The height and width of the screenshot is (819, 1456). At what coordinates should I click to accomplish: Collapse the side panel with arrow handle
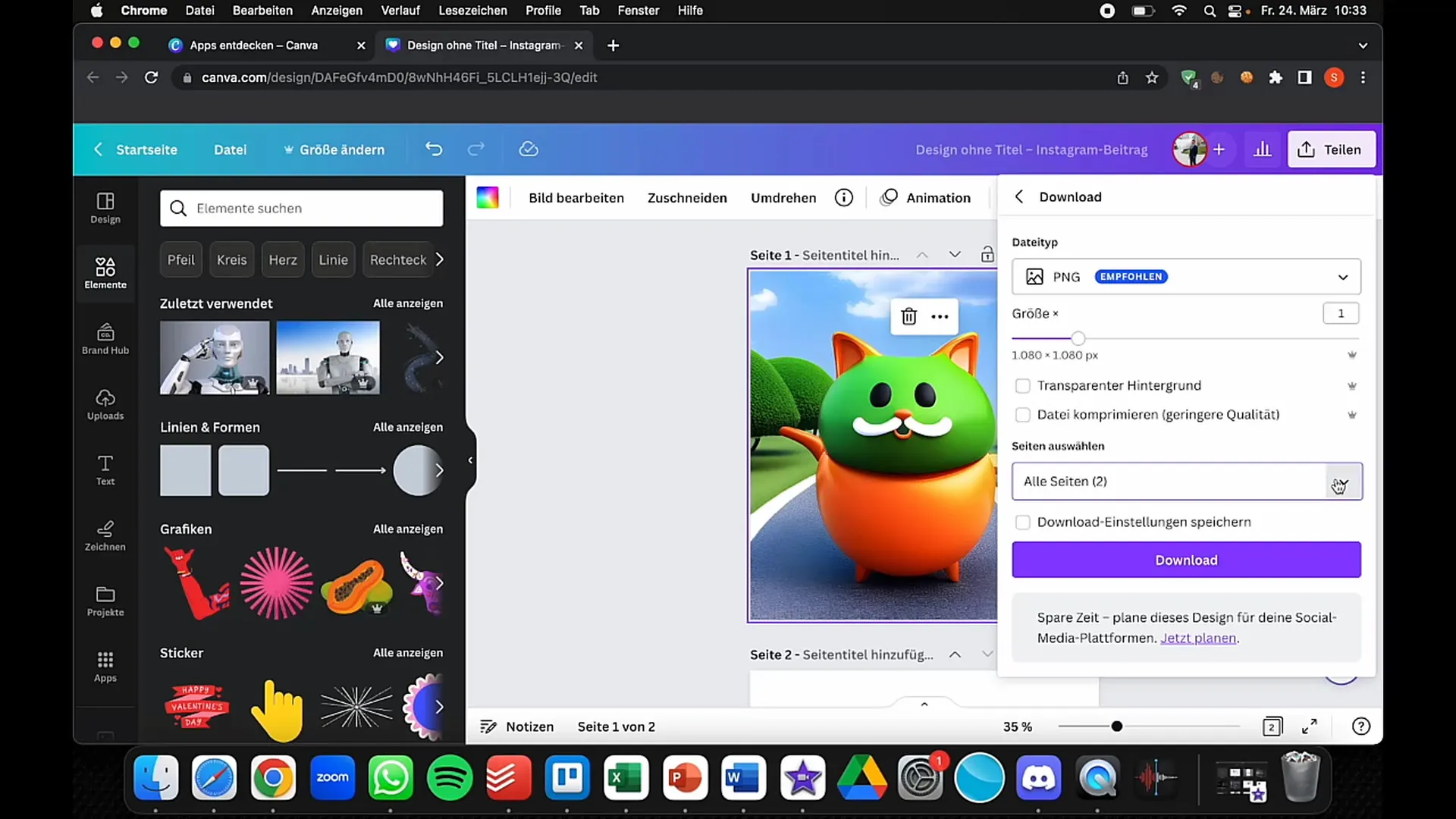[x=471, y=460]
